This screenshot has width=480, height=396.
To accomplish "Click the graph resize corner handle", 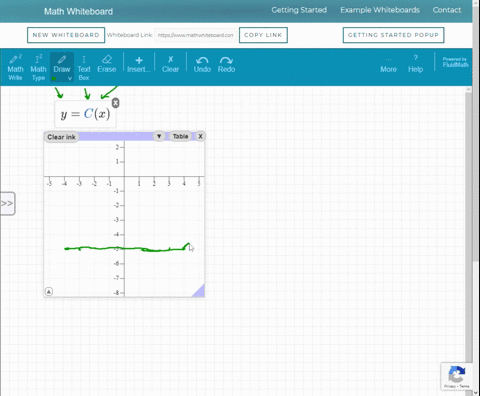I will (199, 291).
